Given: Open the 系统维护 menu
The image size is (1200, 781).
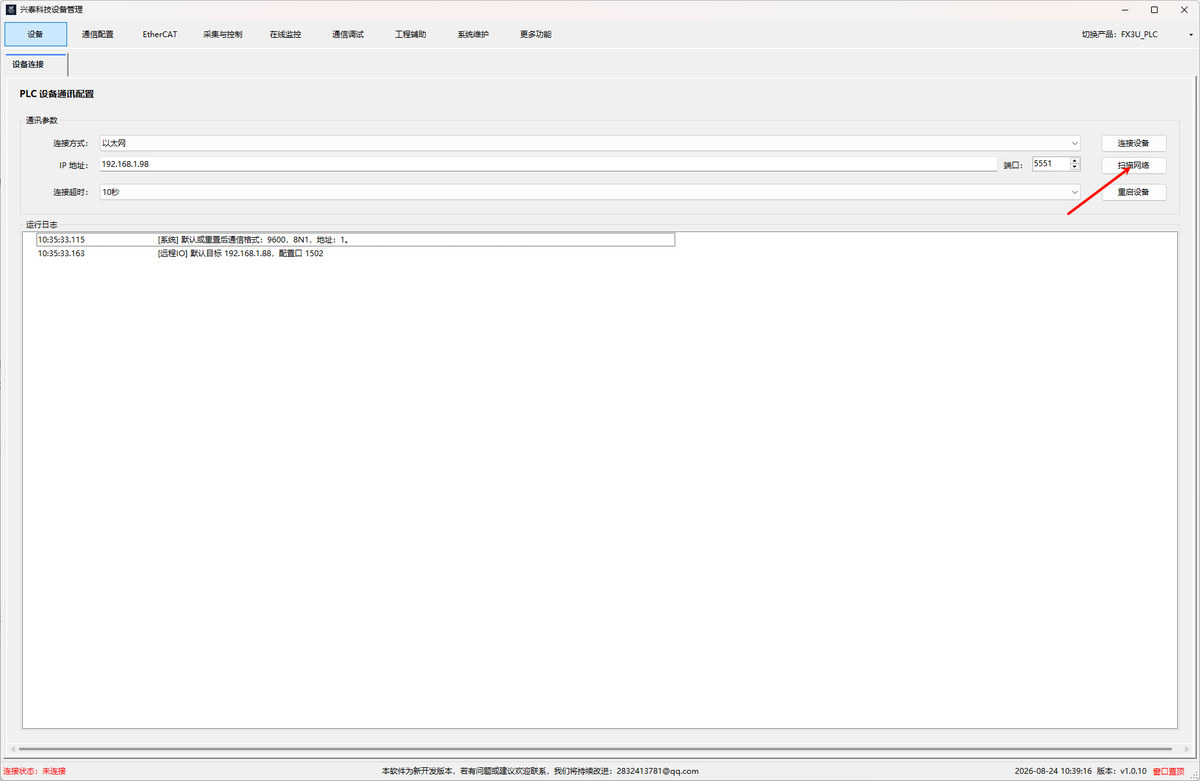Looking at the screenshot, I should click(x=473, y=34).
